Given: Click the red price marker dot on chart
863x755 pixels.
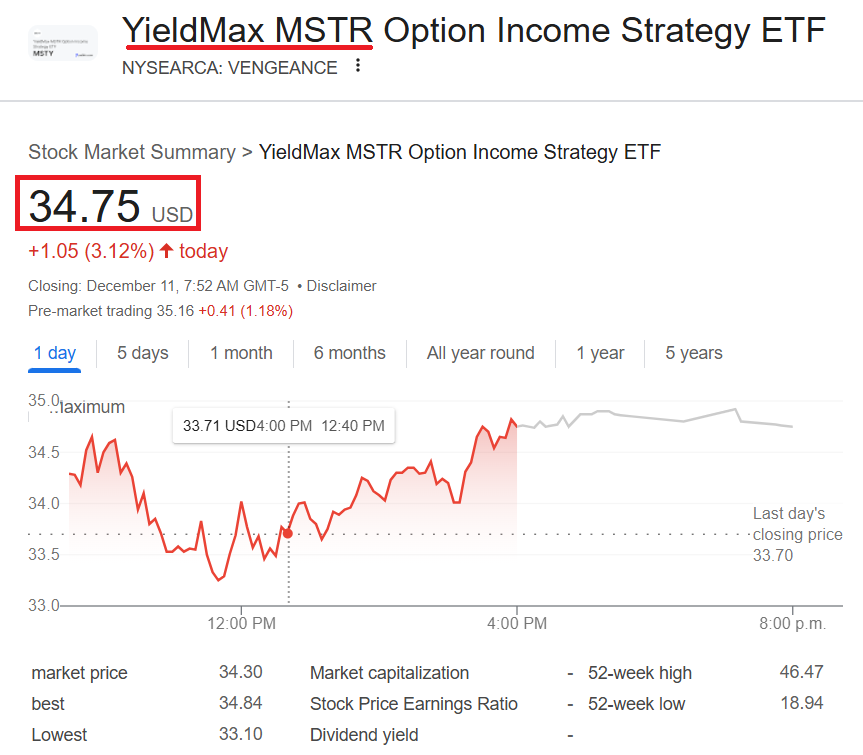Looking at the screenshot, I should coord(288,533).
